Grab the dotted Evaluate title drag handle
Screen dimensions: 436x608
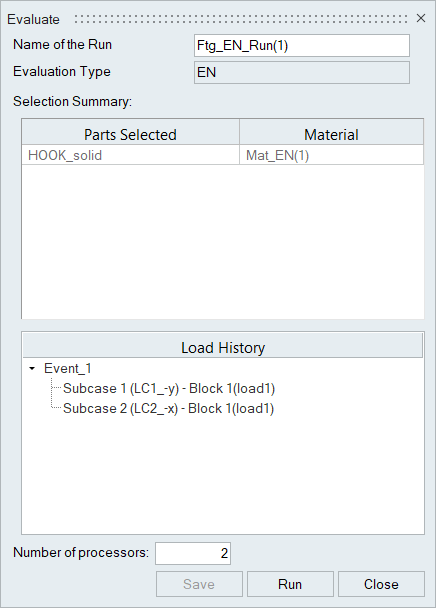241,19
